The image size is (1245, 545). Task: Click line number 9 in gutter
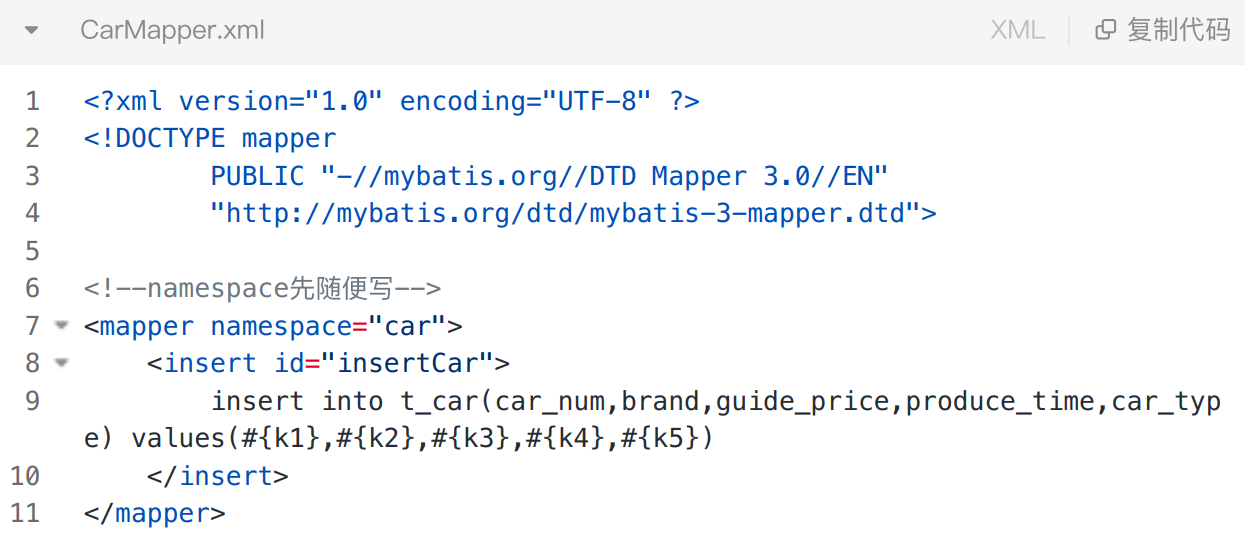pyautogui.click(x=32, y=401)
